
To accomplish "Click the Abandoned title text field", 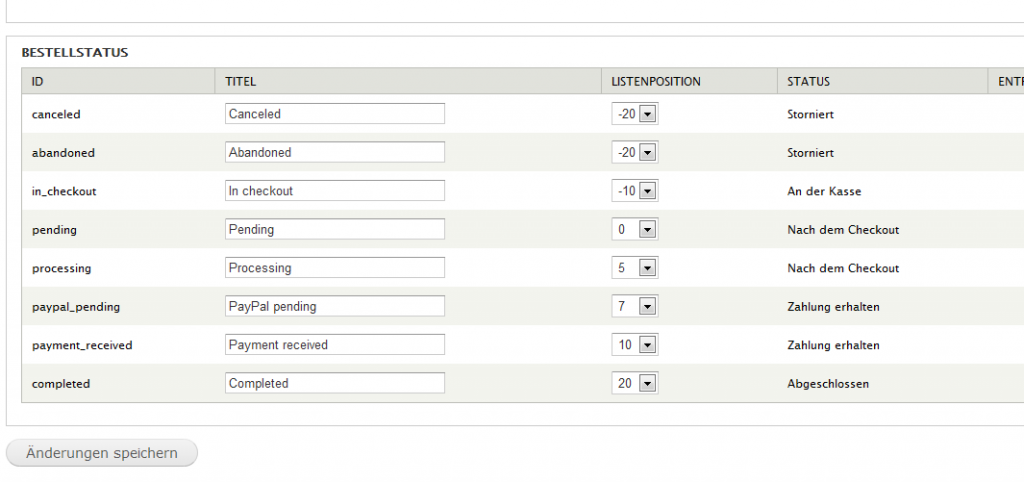I will pyautogui.click(x=335, y=153).
